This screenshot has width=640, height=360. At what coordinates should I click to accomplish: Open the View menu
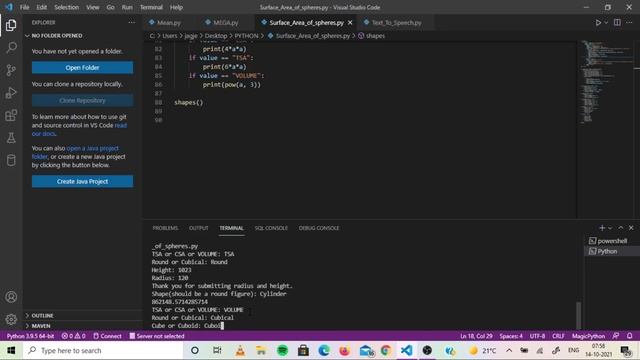tap(92, 7)
